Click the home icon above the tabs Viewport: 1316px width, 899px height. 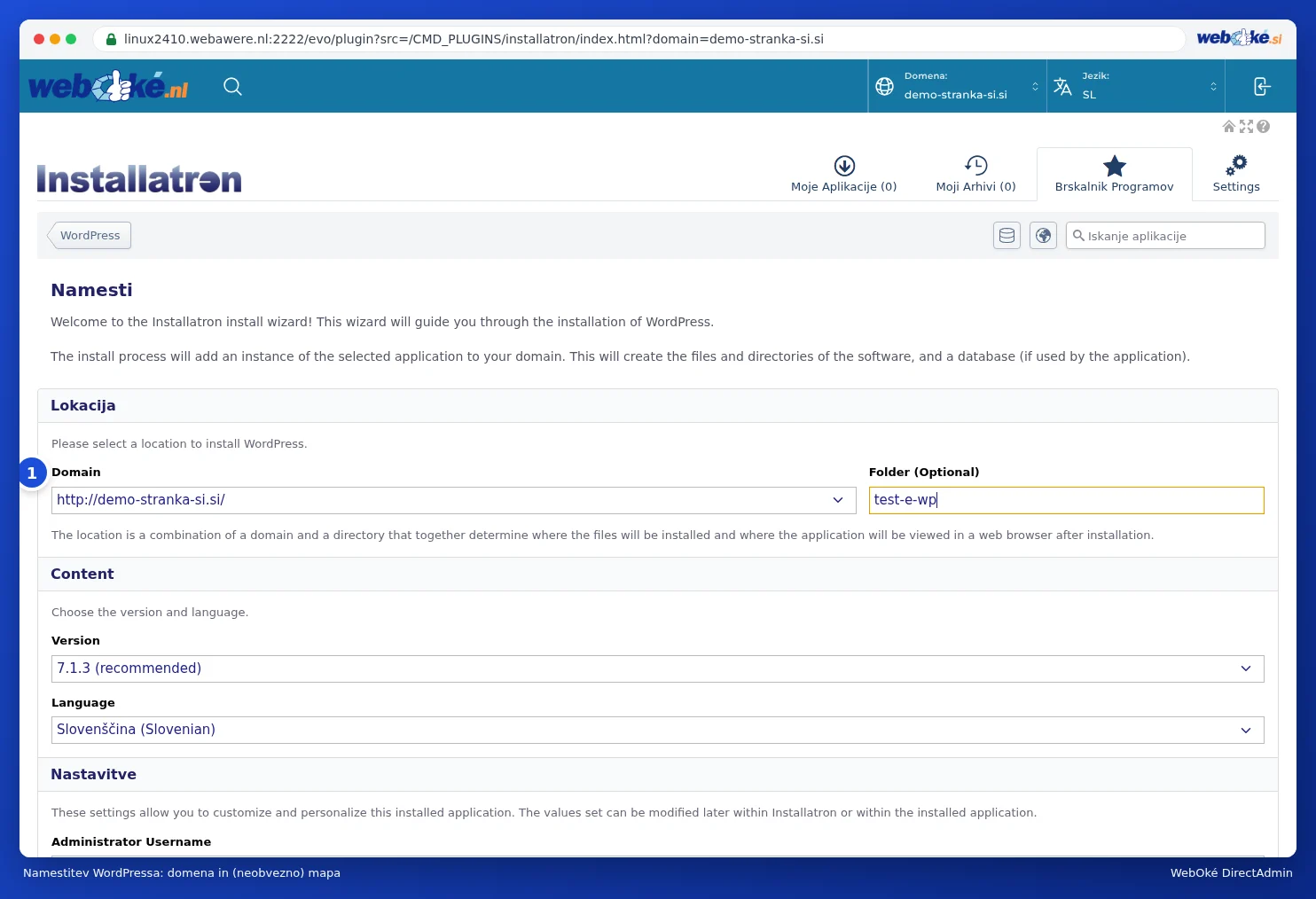(x=1229, y=127)
